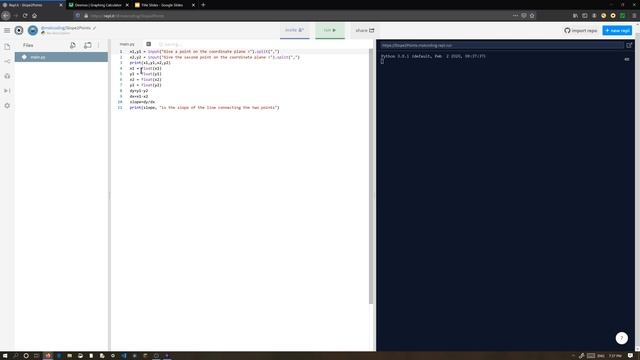Click the console URL bar
This screenshot has height=360, width=640.
(501, 45)
